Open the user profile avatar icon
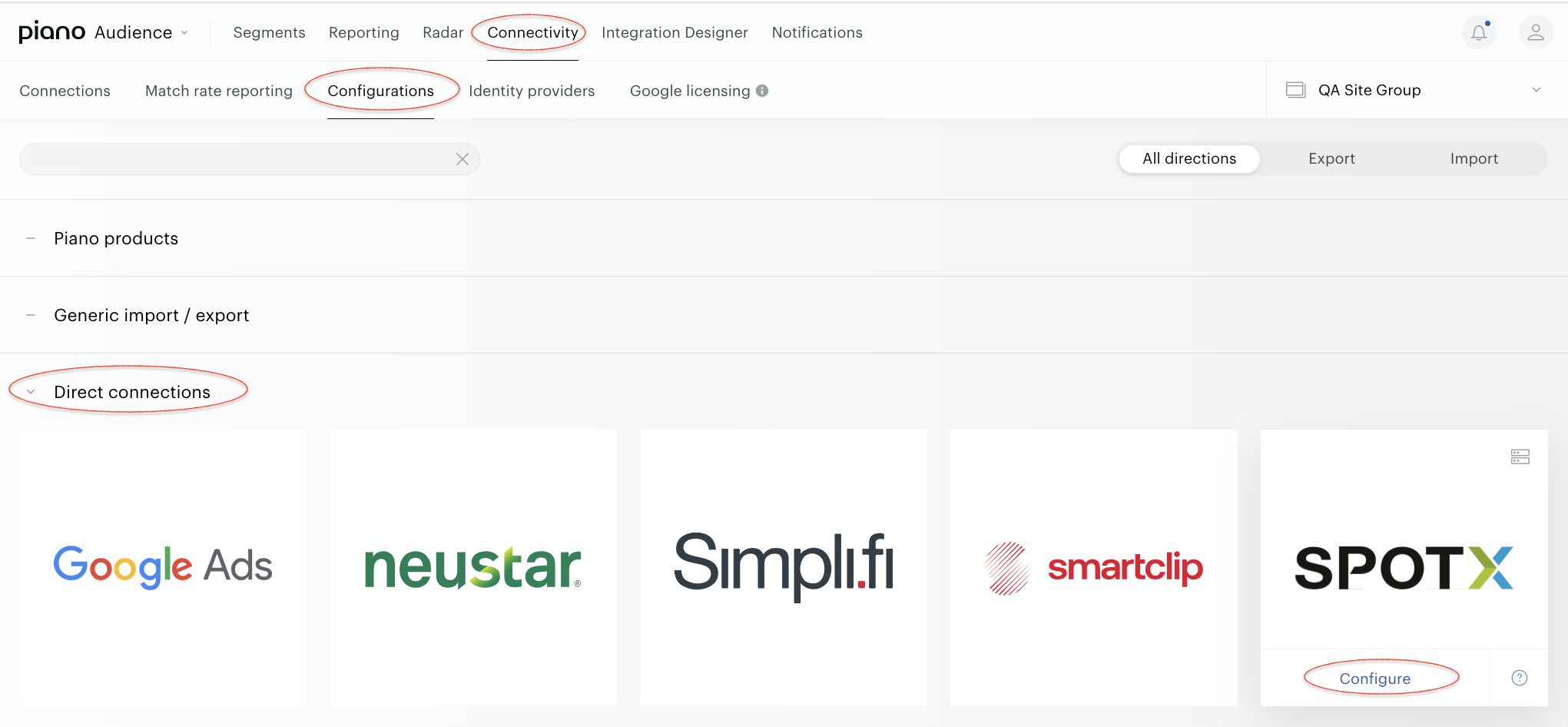 pos(1536,32)
